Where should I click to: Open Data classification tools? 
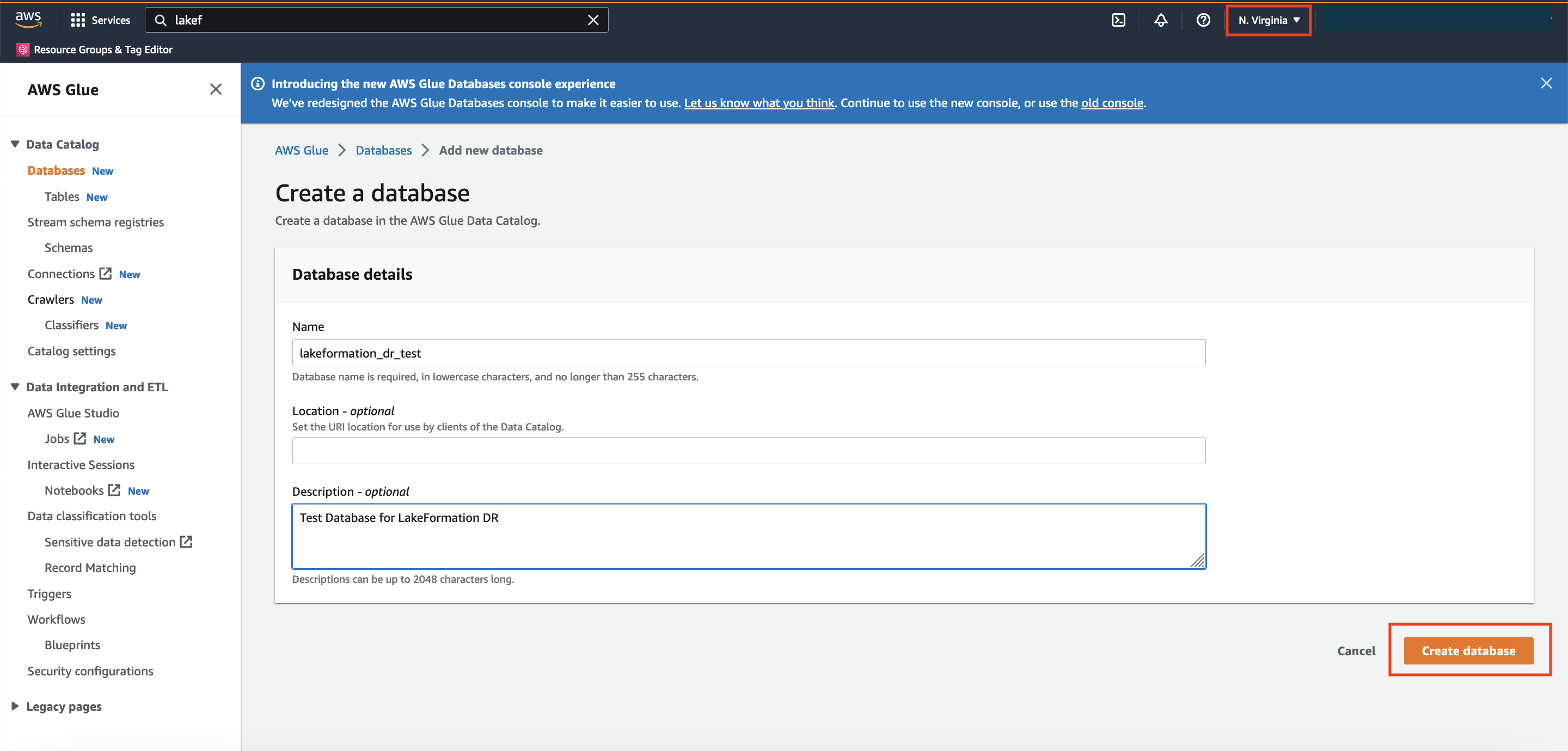click(92, 516)
